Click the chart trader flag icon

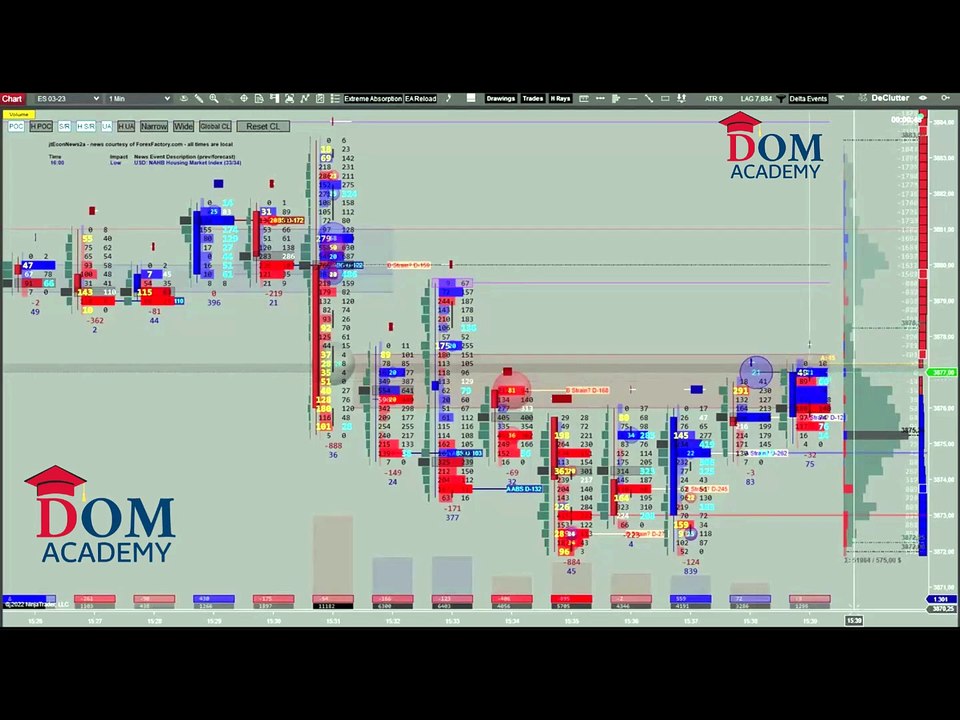(274, 99)
